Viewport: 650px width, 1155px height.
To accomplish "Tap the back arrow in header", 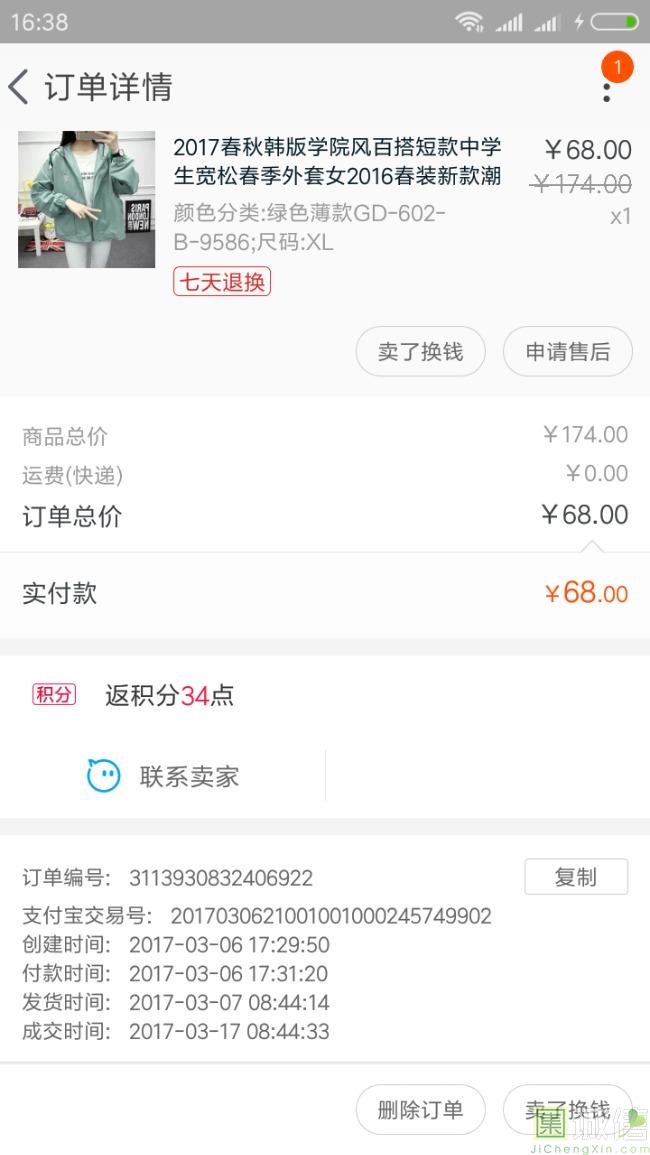I will coord(19,87).
